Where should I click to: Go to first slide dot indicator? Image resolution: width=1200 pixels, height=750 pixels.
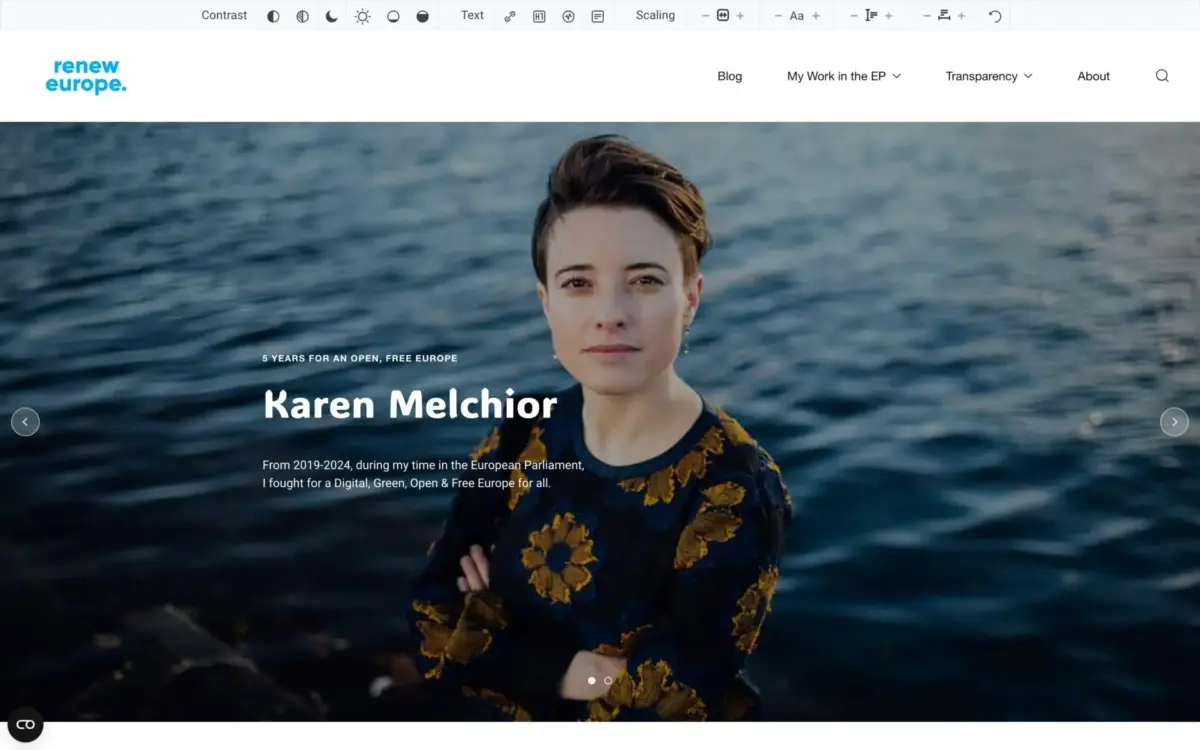point(591,680)
